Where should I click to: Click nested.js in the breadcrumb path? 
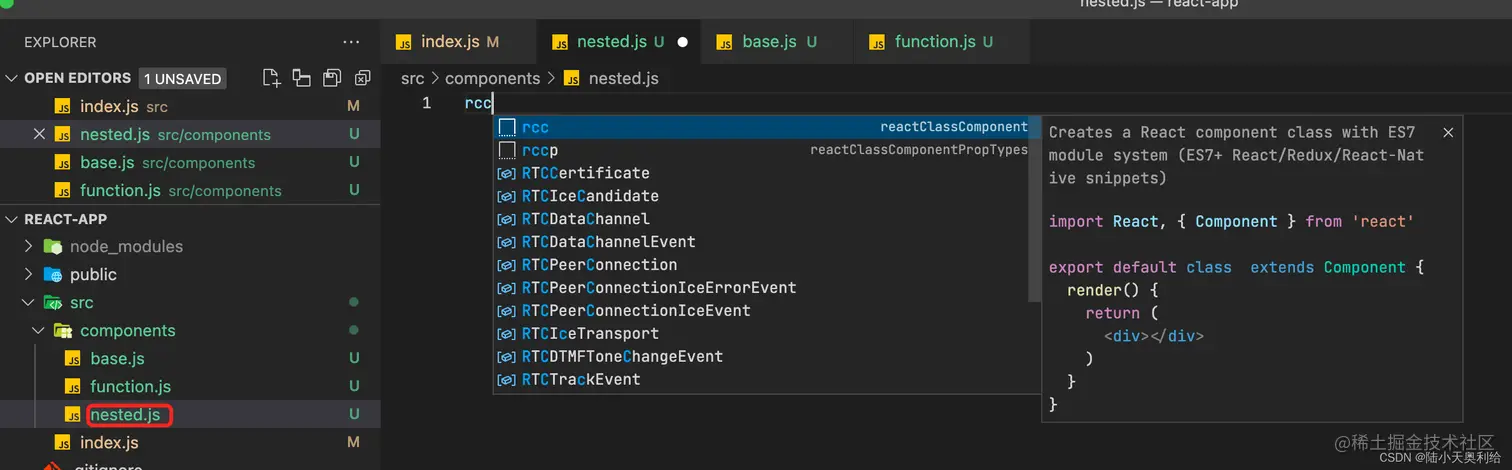(x=623, y=78)
